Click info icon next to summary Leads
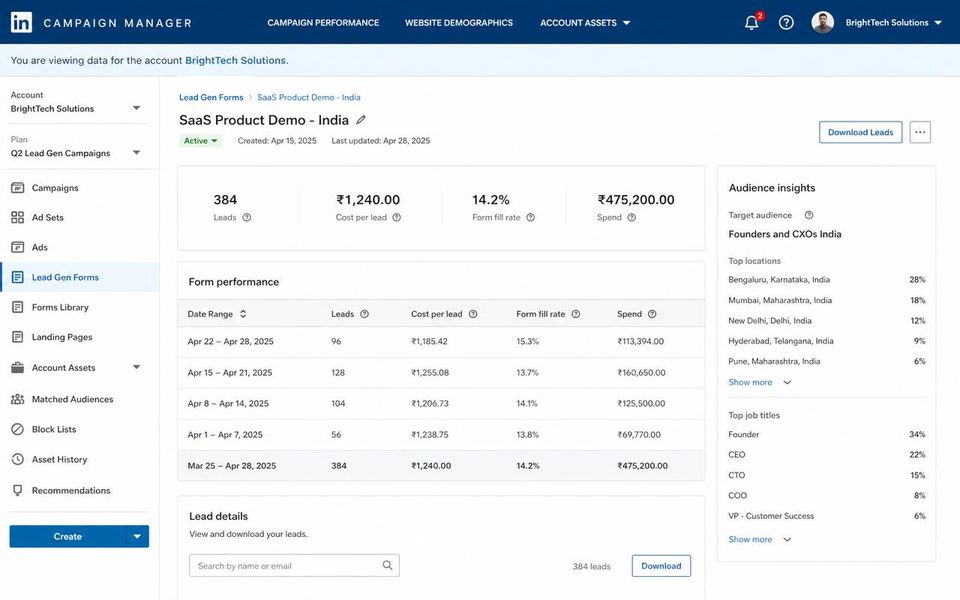Screen dimensions: 960x600 (247, 217)
